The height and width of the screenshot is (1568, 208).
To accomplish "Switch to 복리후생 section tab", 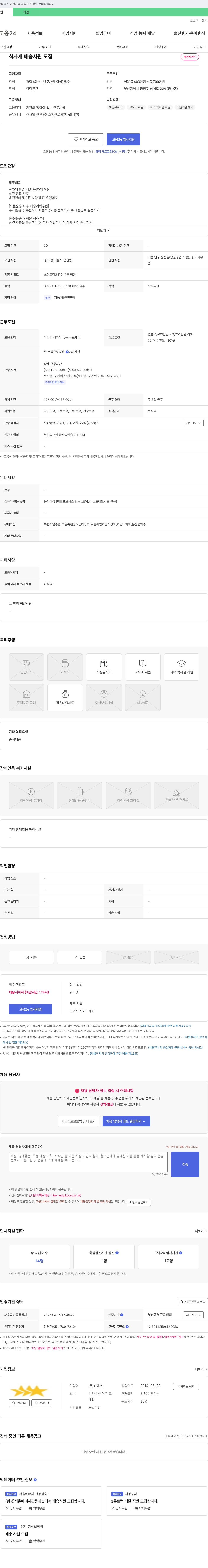I will point(122,47).
